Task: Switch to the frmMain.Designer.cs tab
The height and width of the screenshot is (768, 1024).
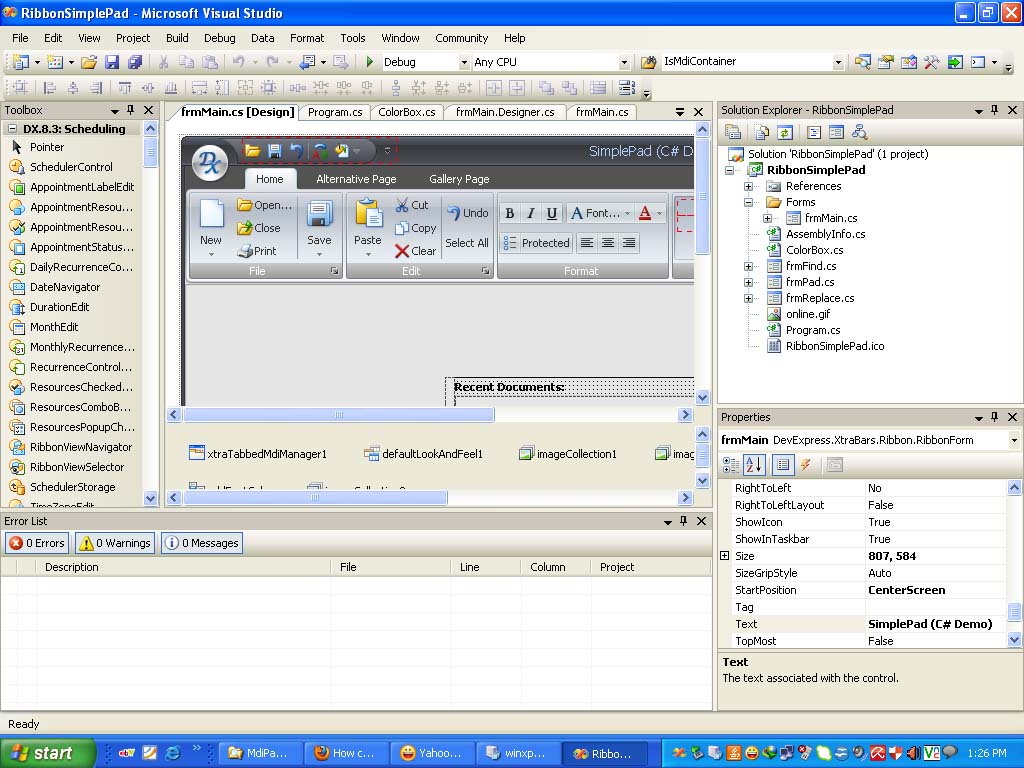Action: tap(505, 112)
